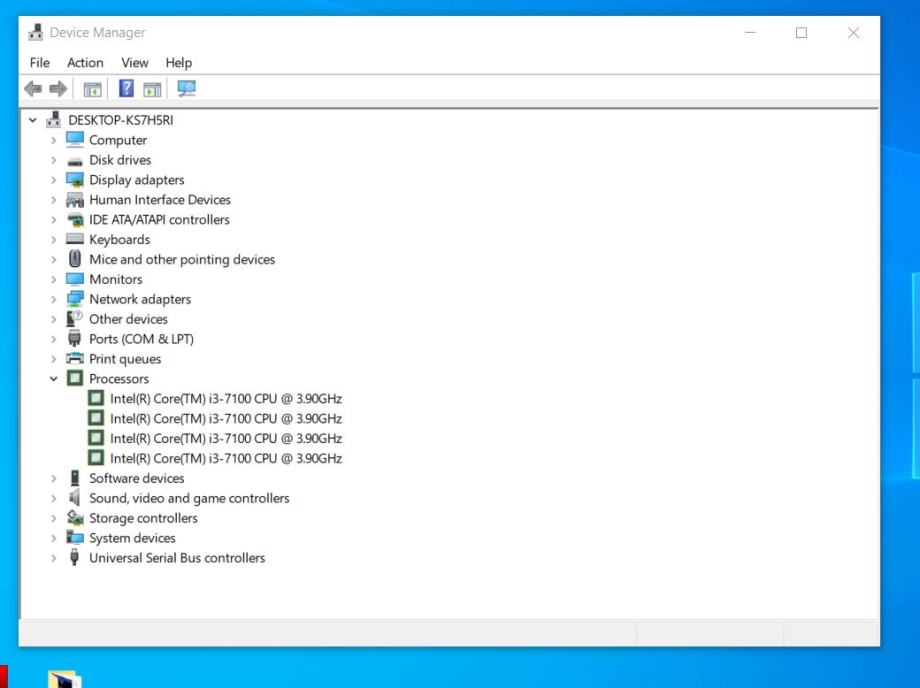The width and height of the screenshot is (920, 688).
Task: Expand the Disk drives category
Action: (53, 160)
